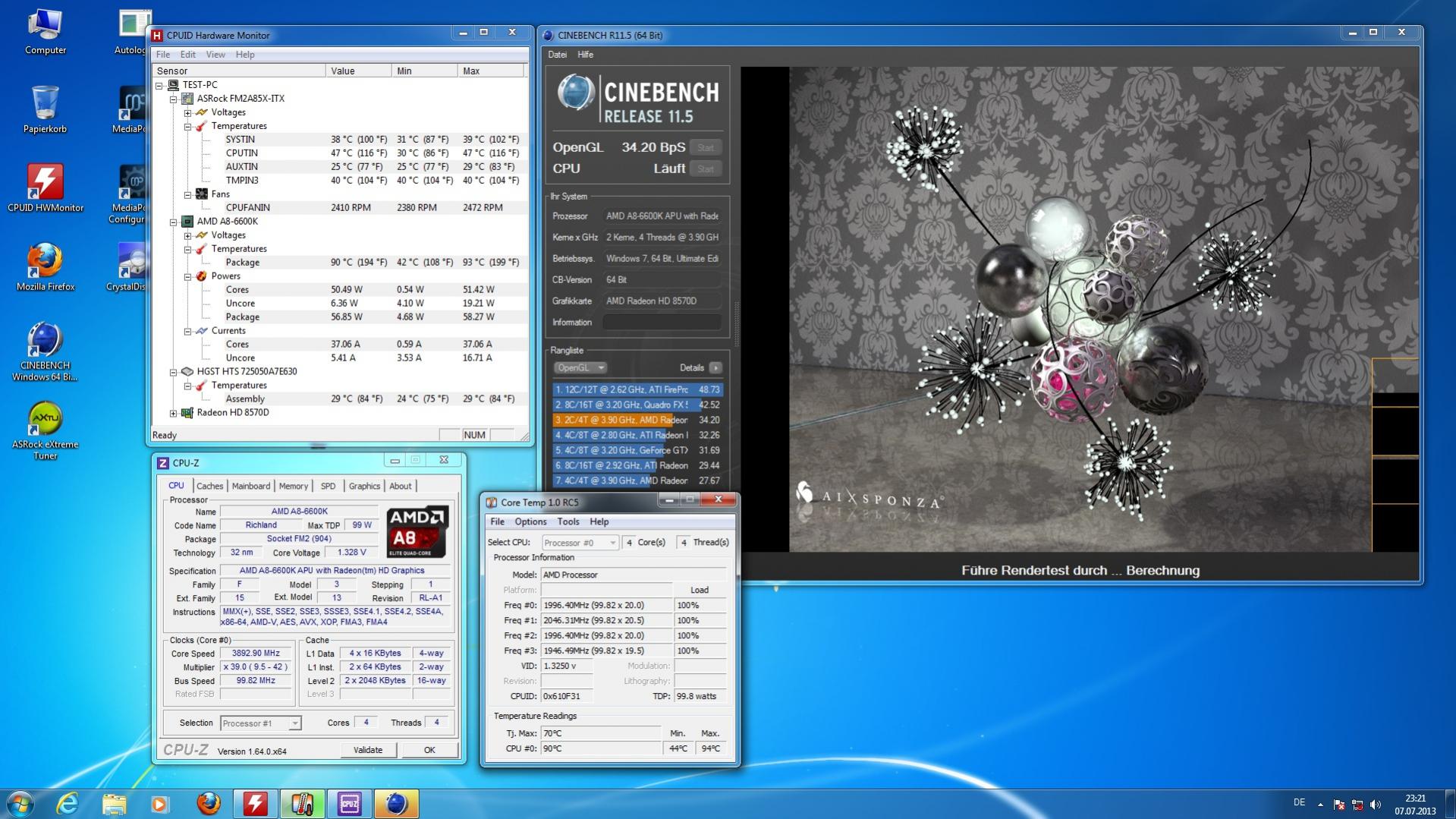Switch to Core Temp in the taskbar

302,804
